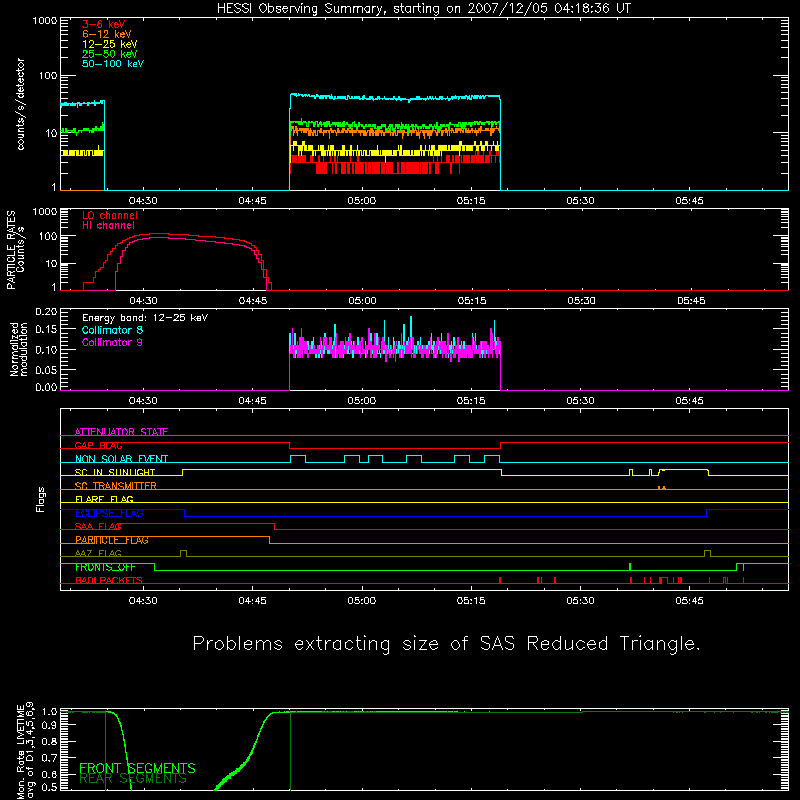Click the Normalized modulation axis label
The width and height of the screenshot is (800, 800).
pos(19,349)
